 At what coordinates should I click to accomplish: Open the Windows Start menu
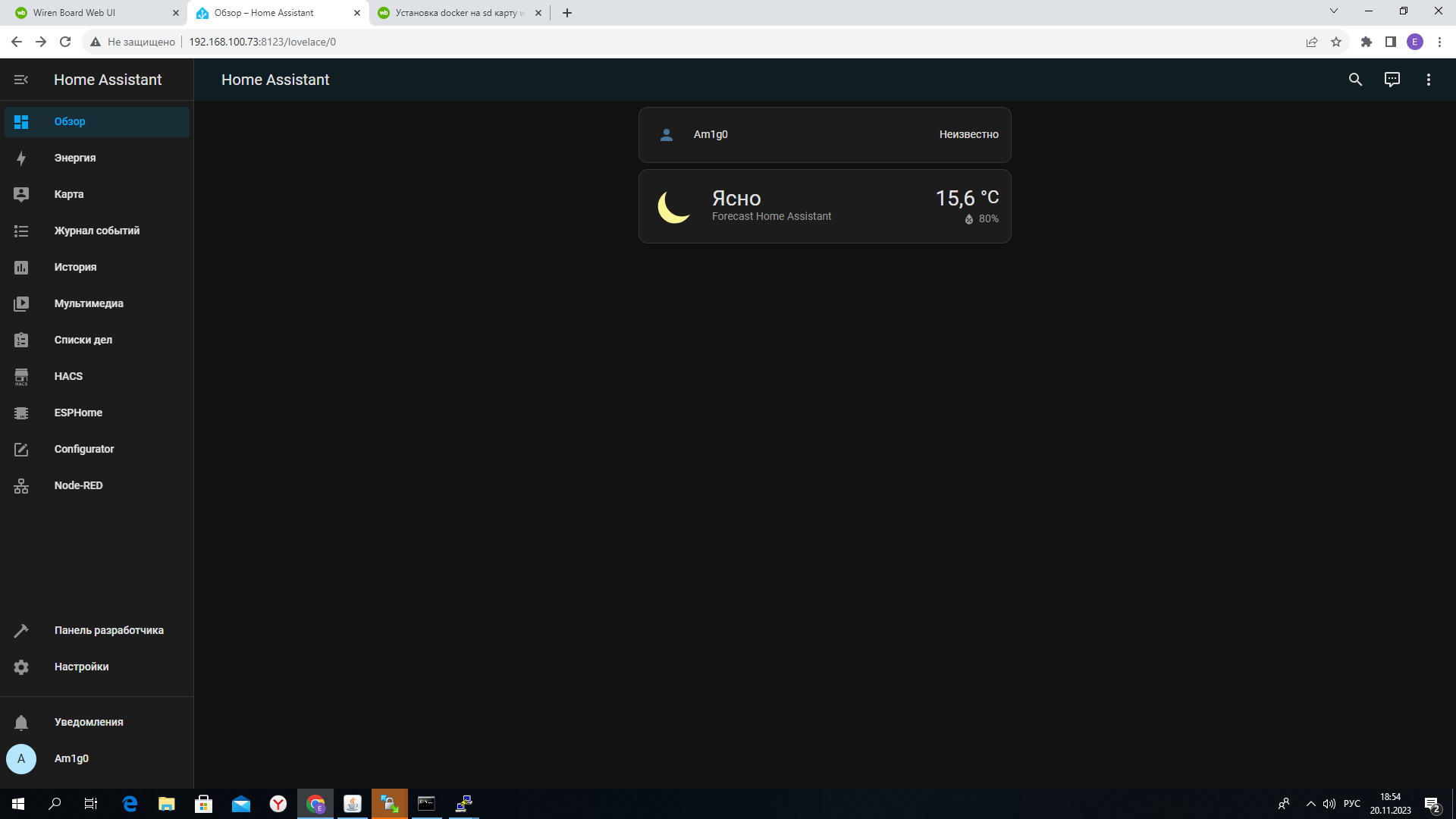tap(18, 804)
